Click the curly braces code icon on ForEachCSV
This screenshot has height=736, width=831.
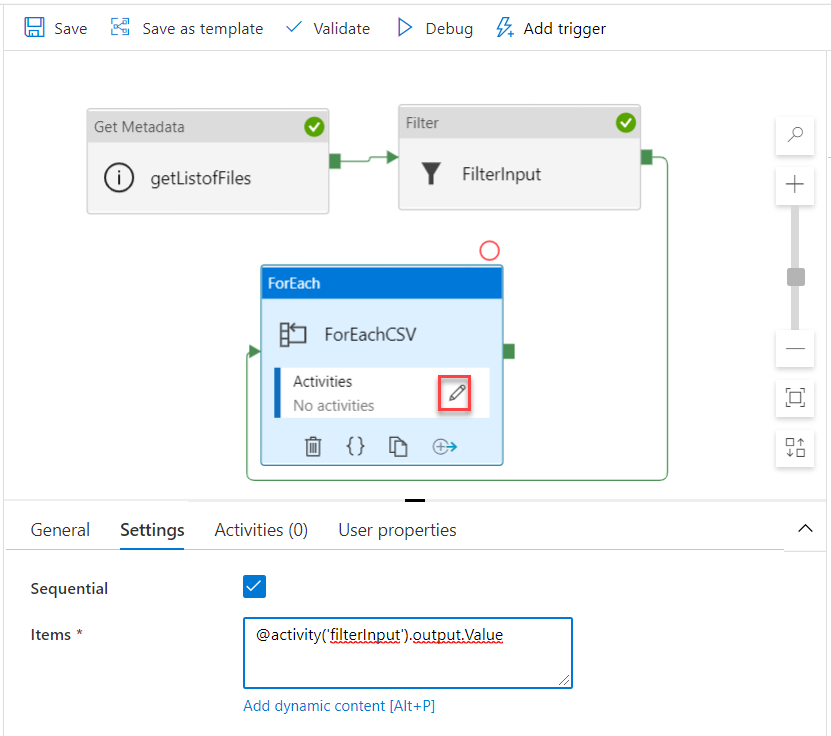355,446
